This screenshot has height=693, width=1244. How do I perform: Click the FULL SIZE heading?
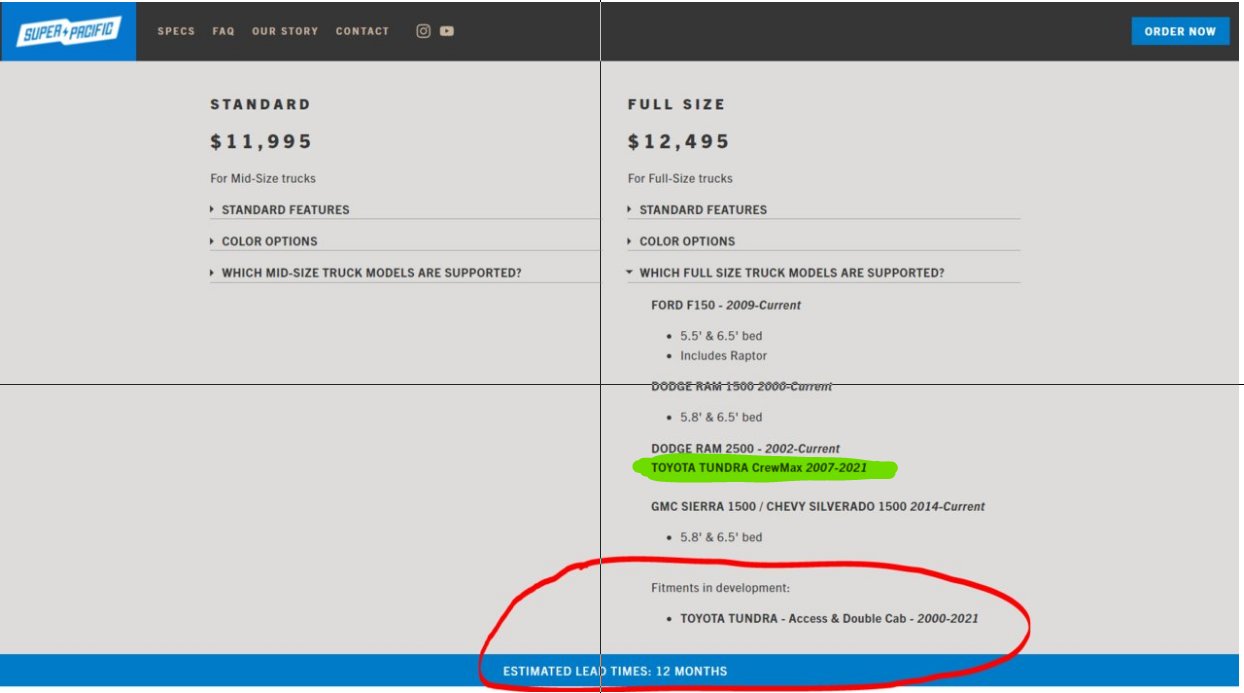click(677, 104)
